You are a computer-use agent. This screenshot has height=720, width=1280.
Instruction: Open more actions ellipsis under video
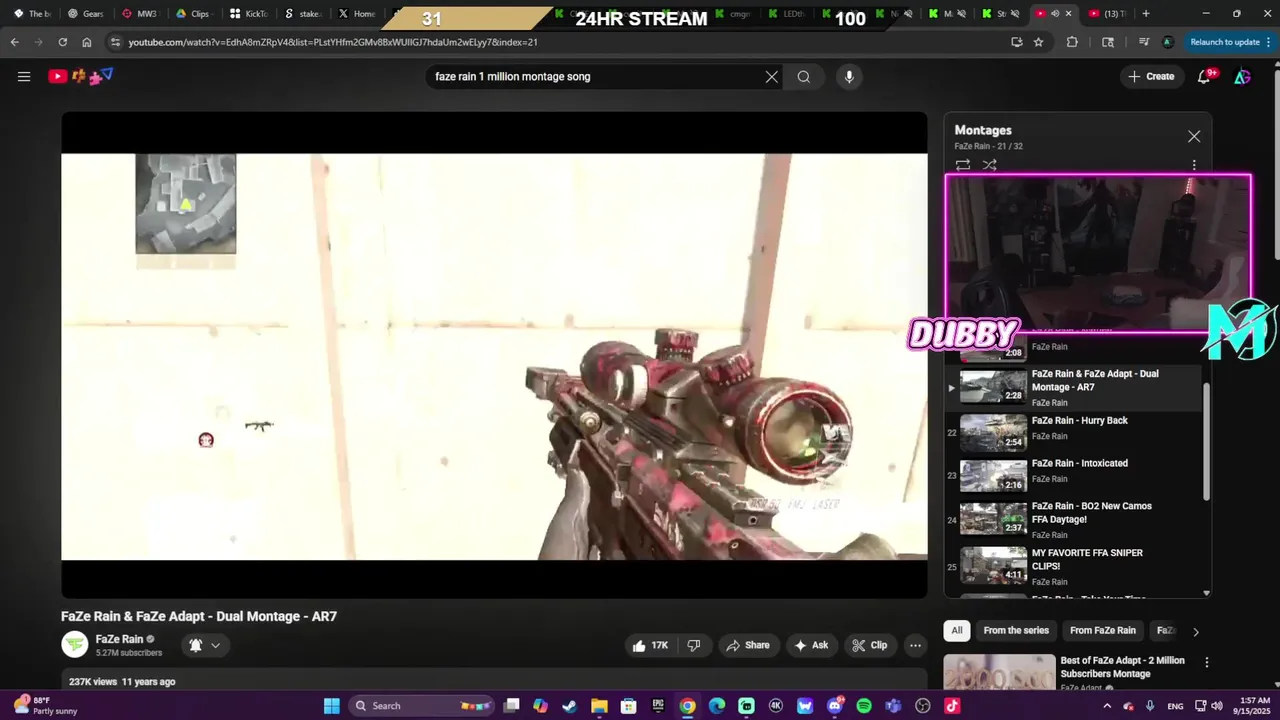tap(915, 645)
